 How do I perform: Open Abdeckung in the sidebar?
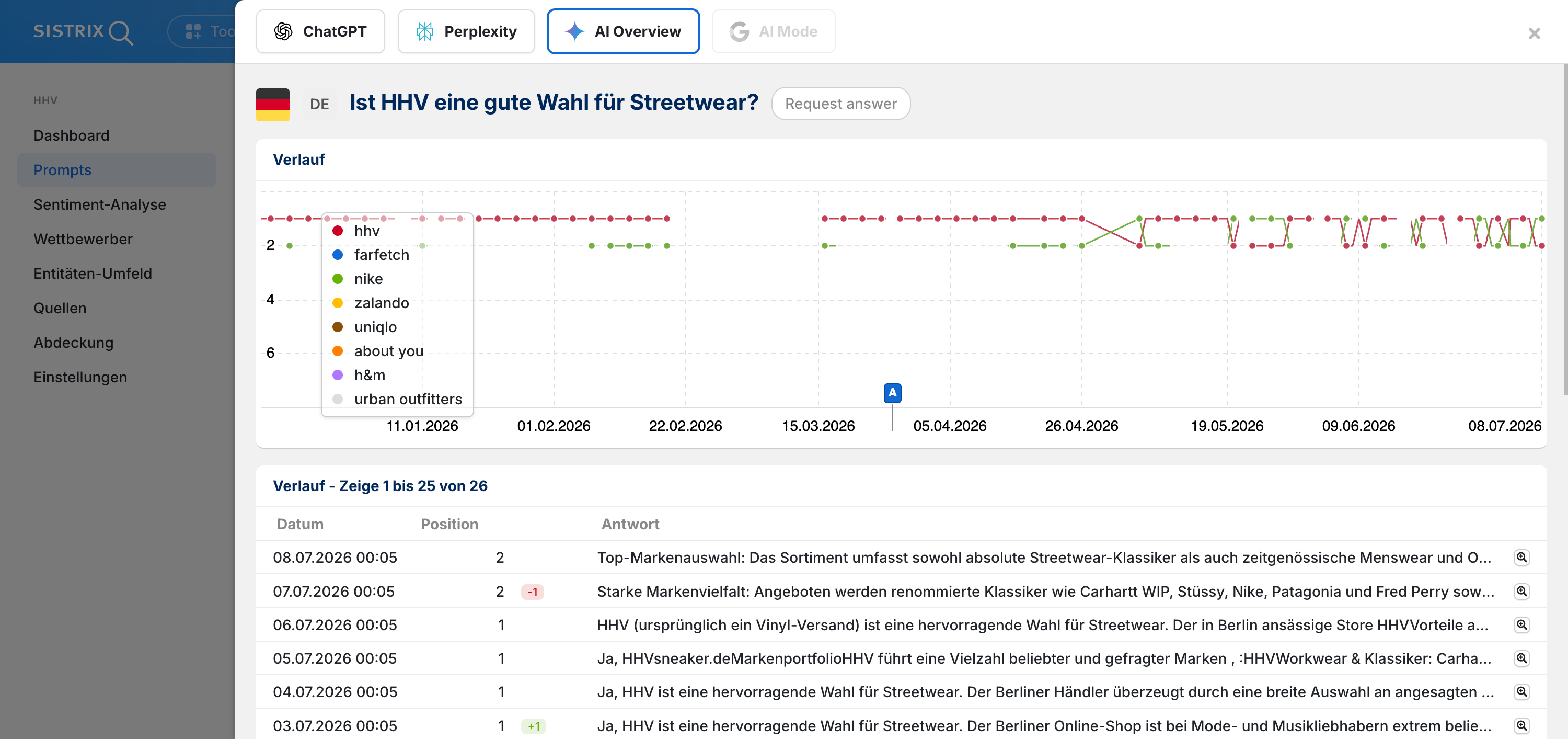[73, 343]
